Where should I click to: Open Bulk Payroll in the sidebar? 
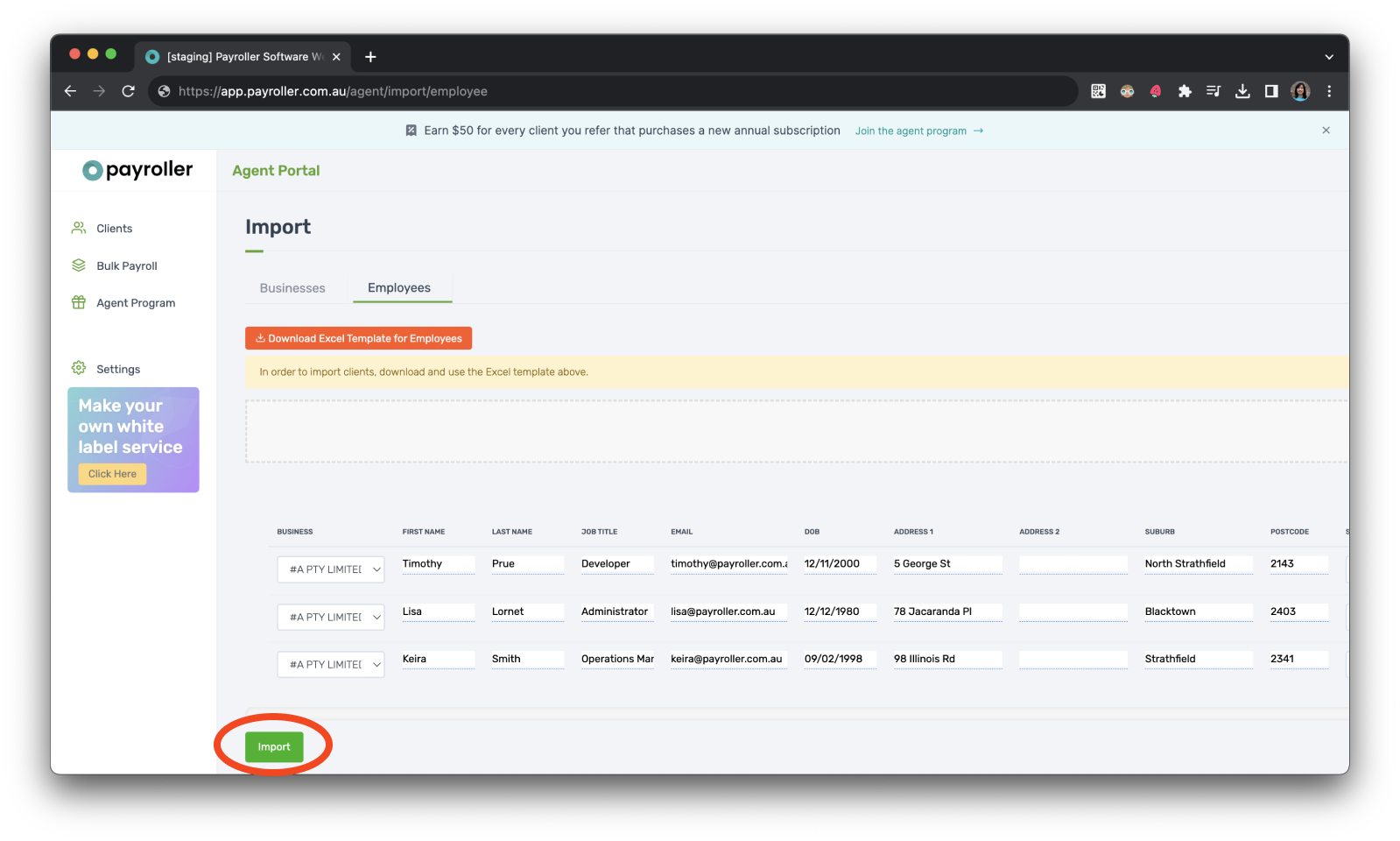click(x=126, y=266)
